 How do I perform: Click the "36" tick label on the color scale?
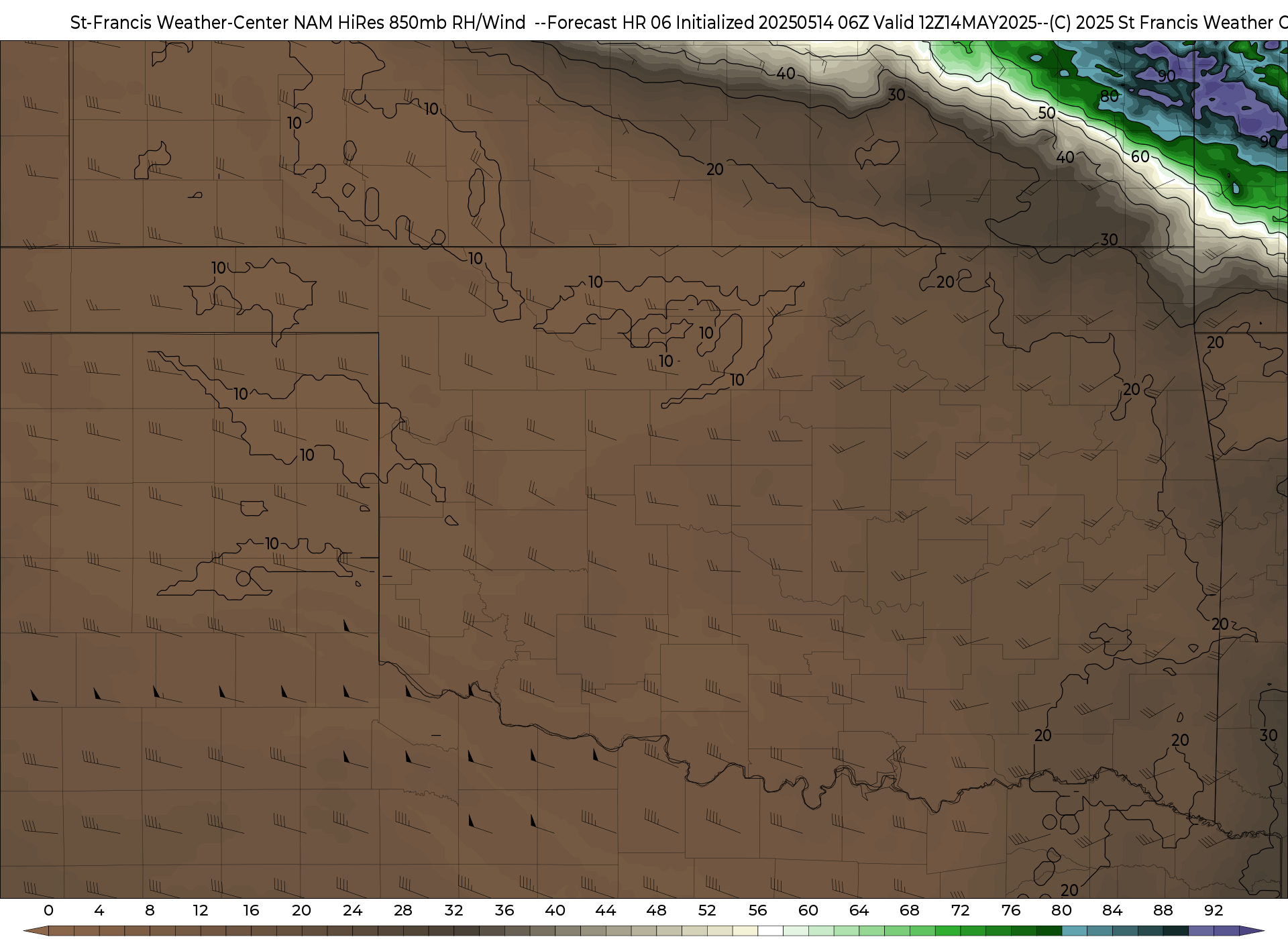point(504,910)
